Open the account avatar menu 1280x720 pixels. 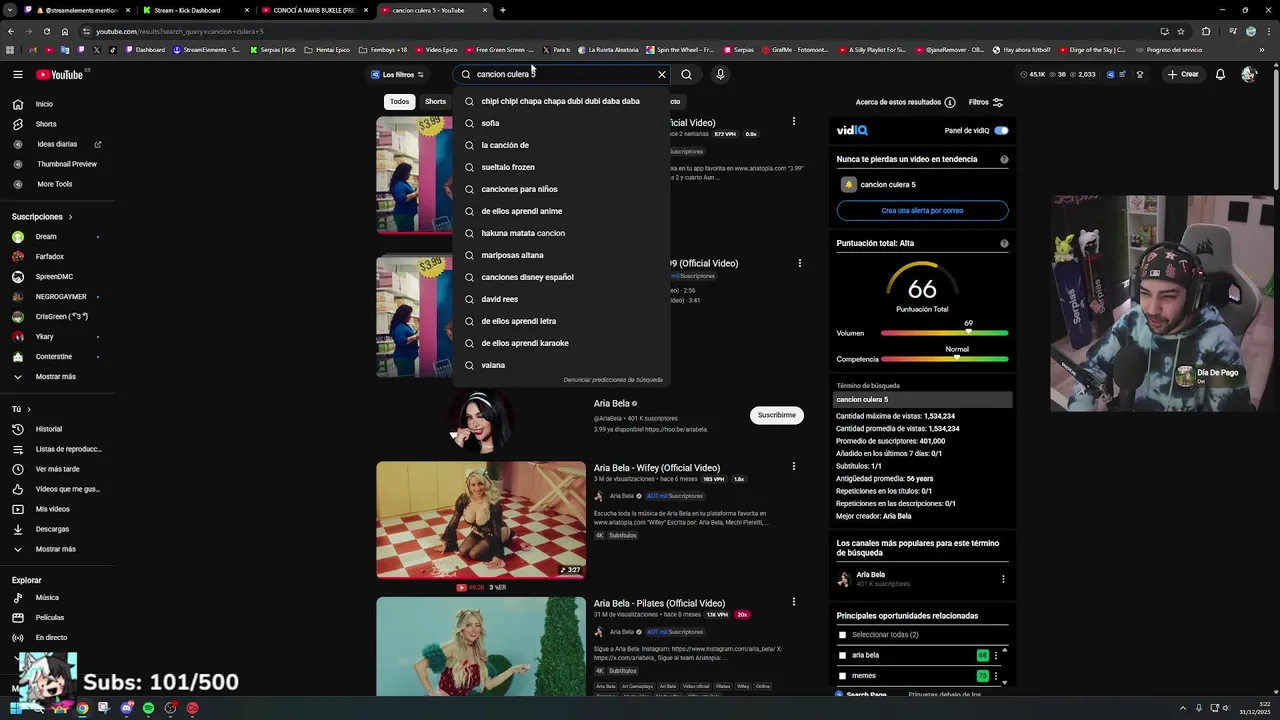[1248, 74]
